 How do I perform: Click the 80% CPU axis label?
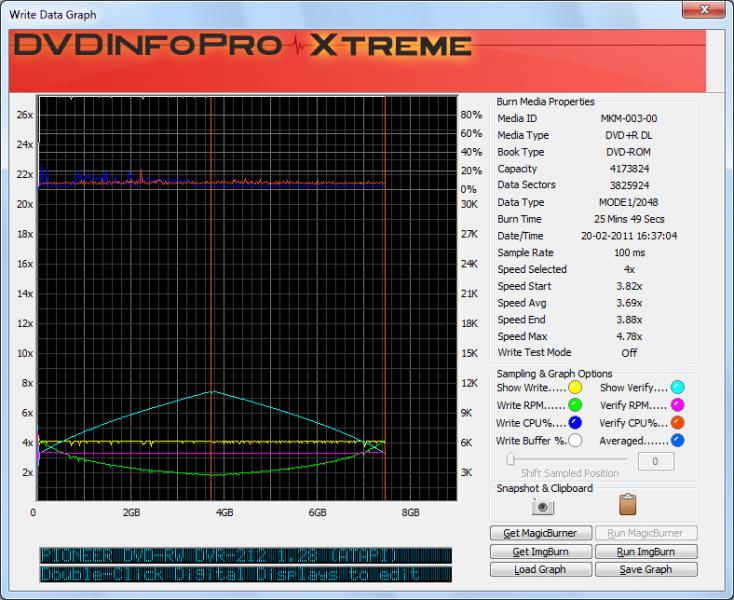point(471,115)
